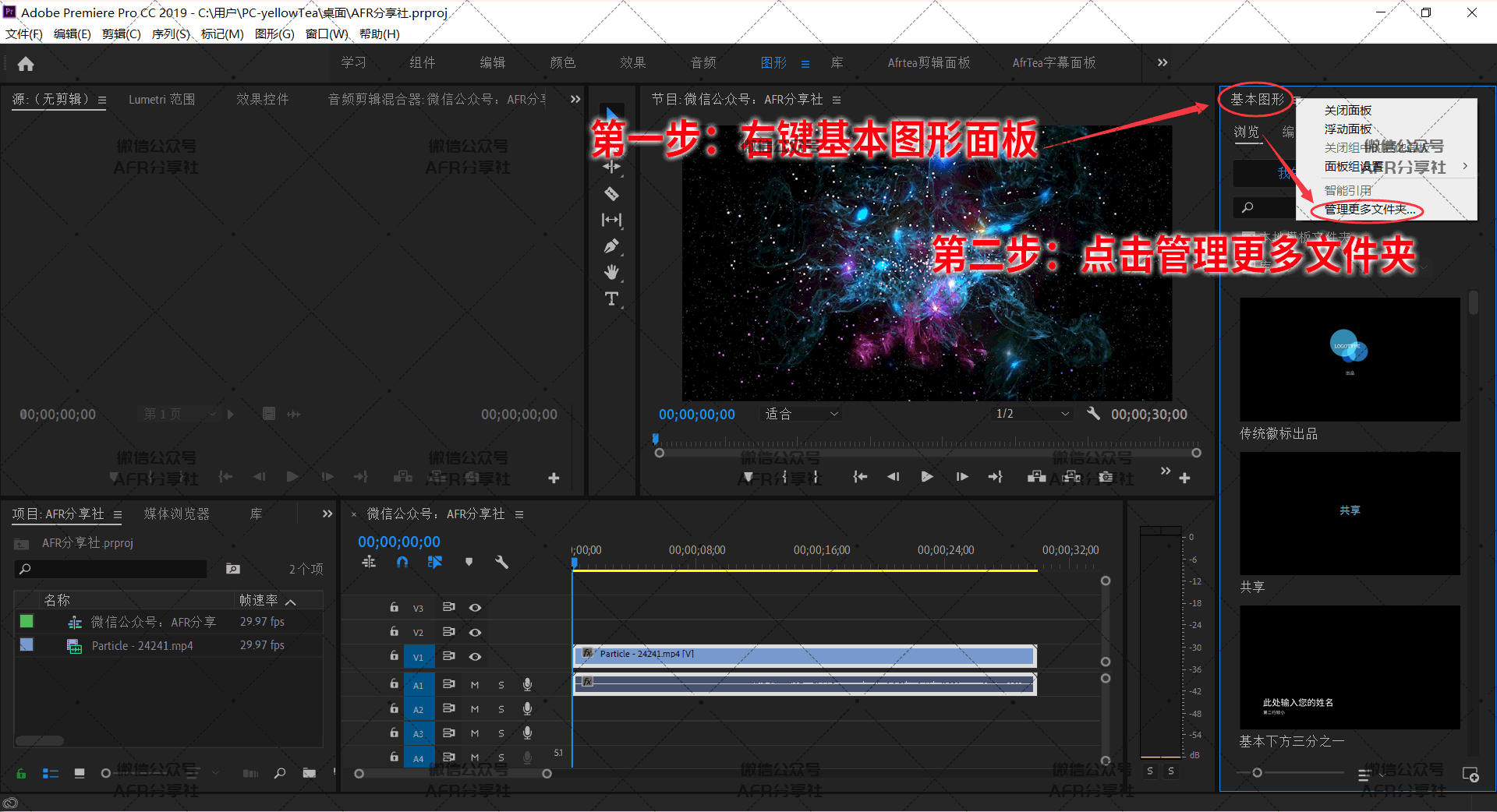Screen dimensions: 1497x812
Task: Open timeline display settings wrench
Action: coord(501,562)
